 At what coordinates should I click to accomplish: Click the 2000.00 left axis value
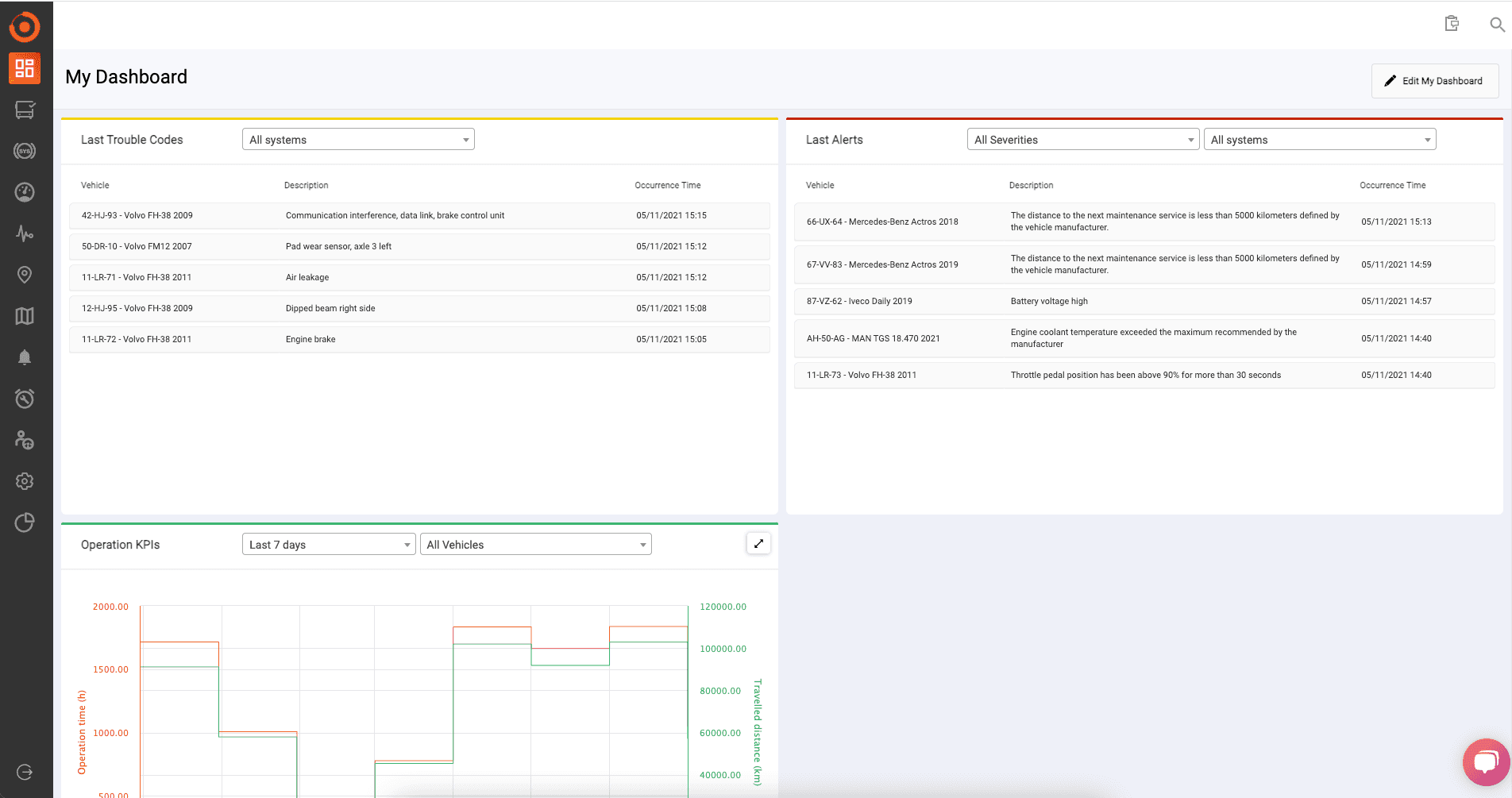pos(110,607)
